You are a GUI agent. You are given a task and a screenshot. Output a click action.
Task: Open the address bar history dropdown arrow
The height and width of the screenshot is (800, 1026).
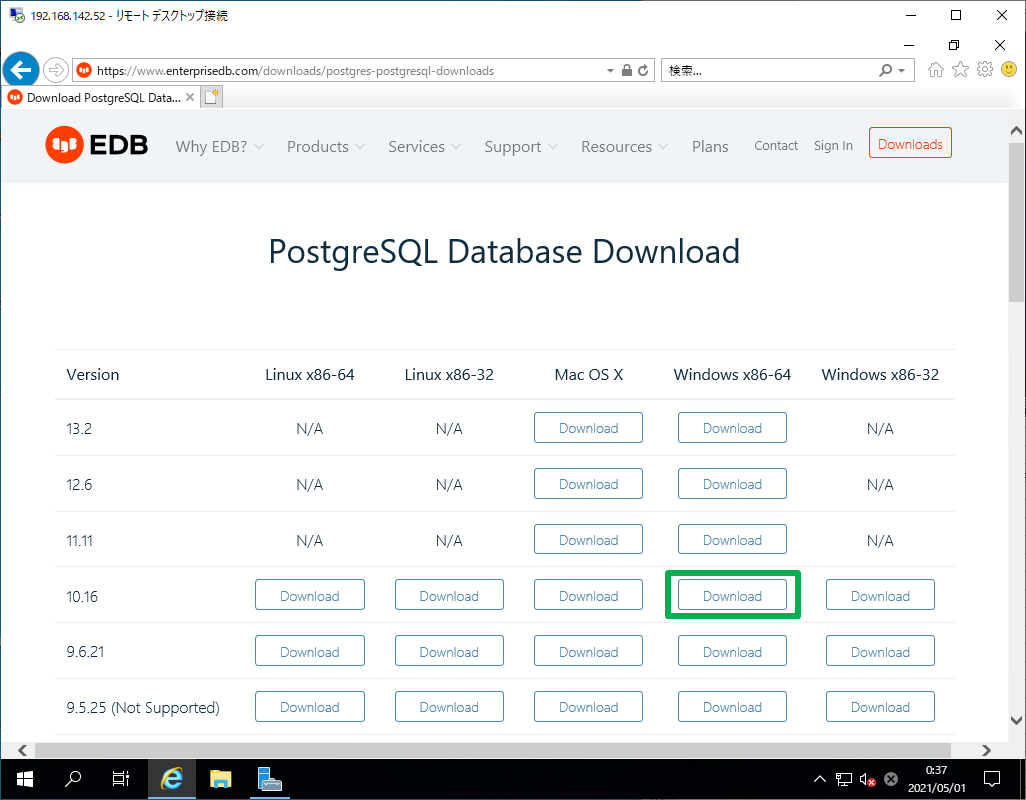pyautogui.click(x=610, y=70)
